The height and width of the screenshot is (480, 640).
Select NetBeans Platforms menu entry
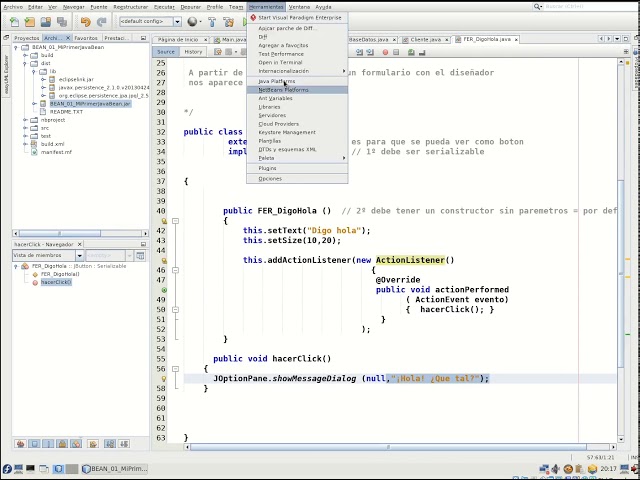(x=297, y=90)
